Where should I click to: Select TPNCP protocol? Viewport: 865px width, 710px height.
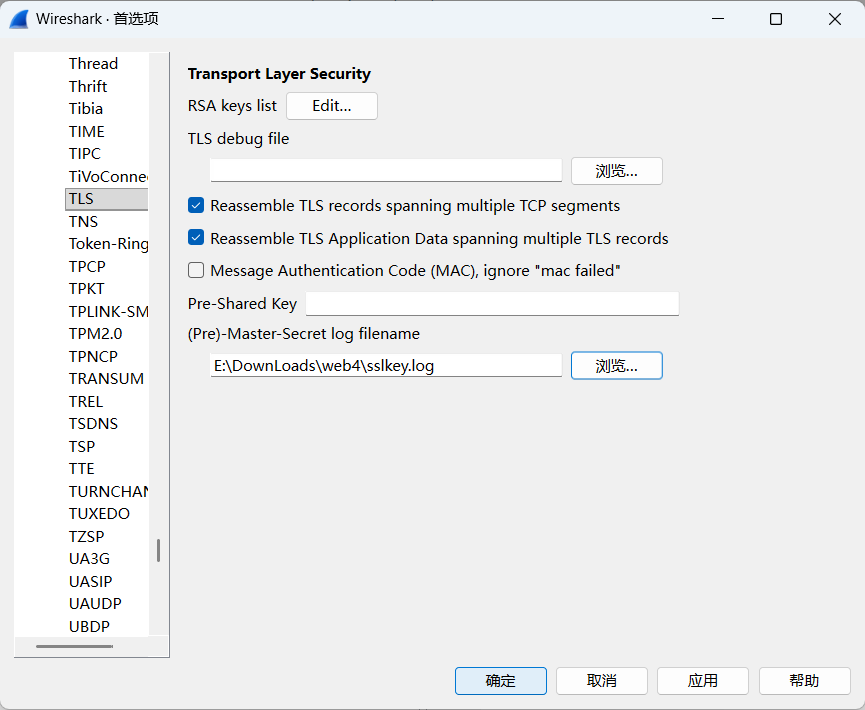click(x=93, y=357)
